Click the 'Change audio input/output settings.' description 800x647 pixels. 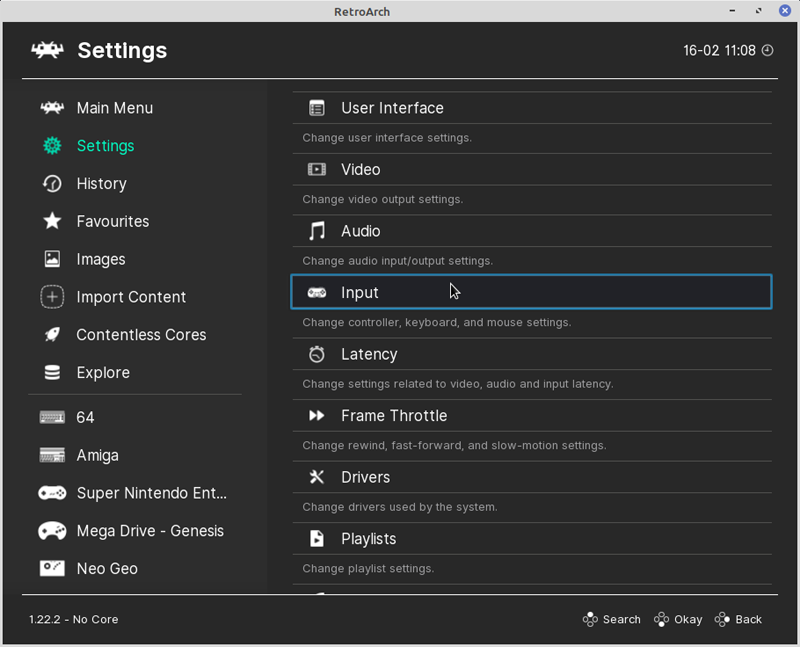click(x=397, y=261)
